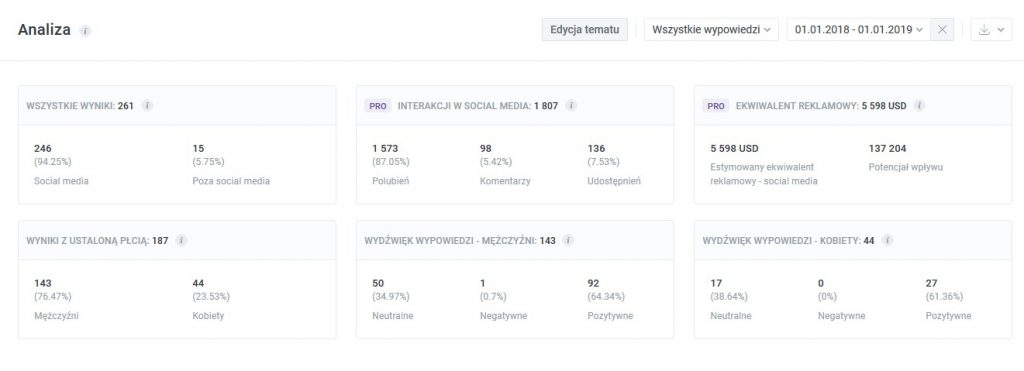Select the 246 Social media results

[x=61, y=165]
